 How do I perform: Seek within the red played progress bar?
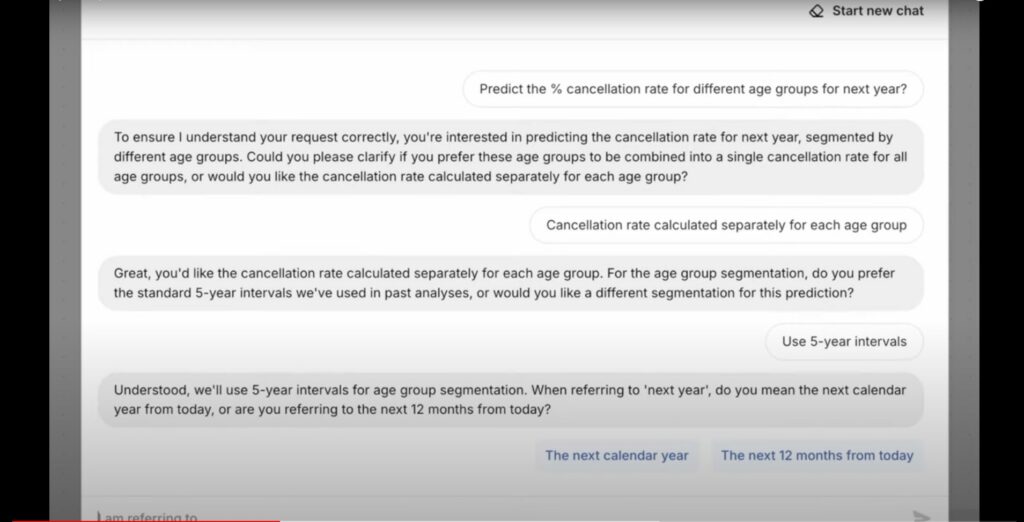(146, 520)
